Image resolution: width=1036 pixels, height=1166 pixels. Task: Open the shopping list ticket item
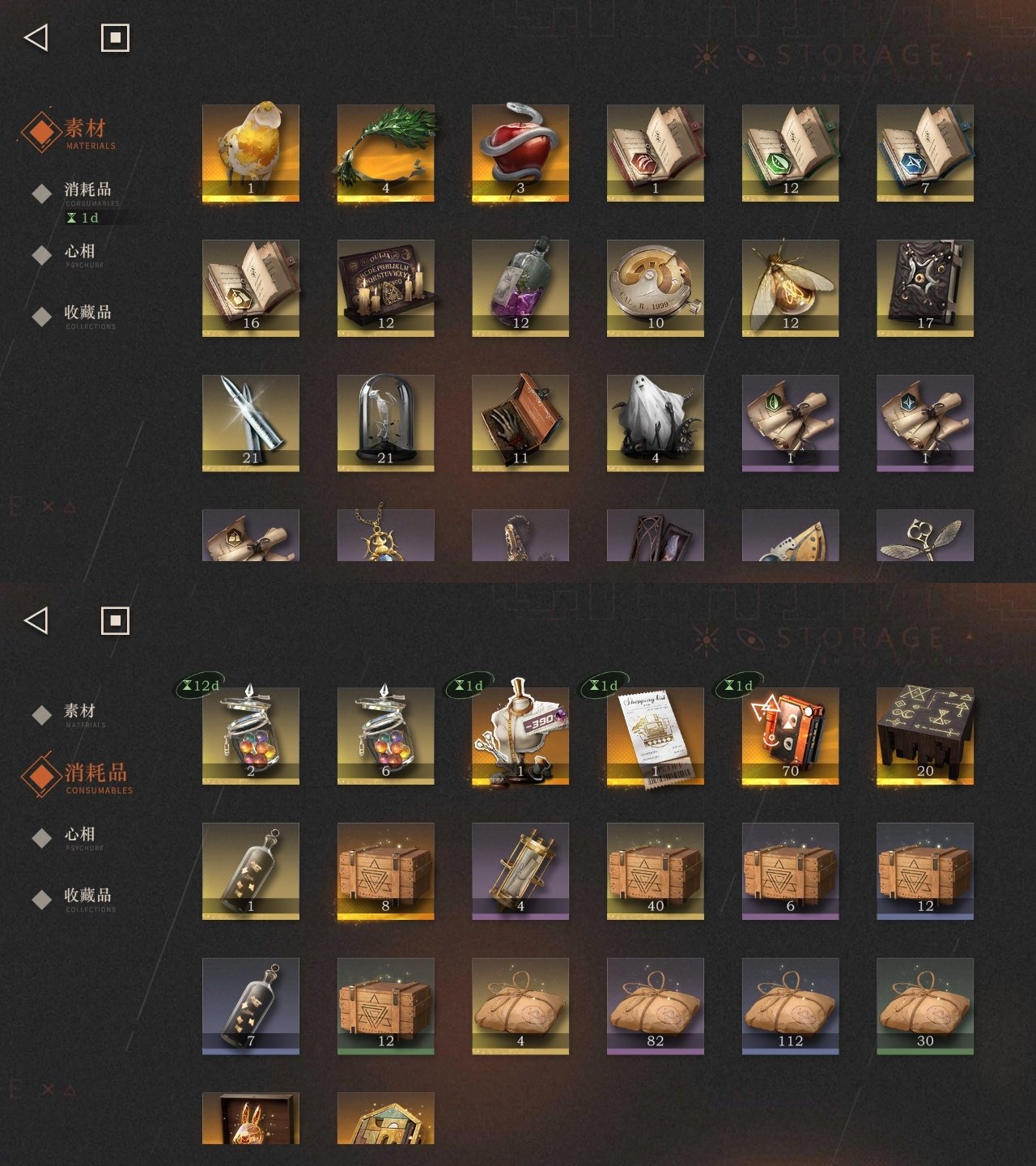pos(655,736)
